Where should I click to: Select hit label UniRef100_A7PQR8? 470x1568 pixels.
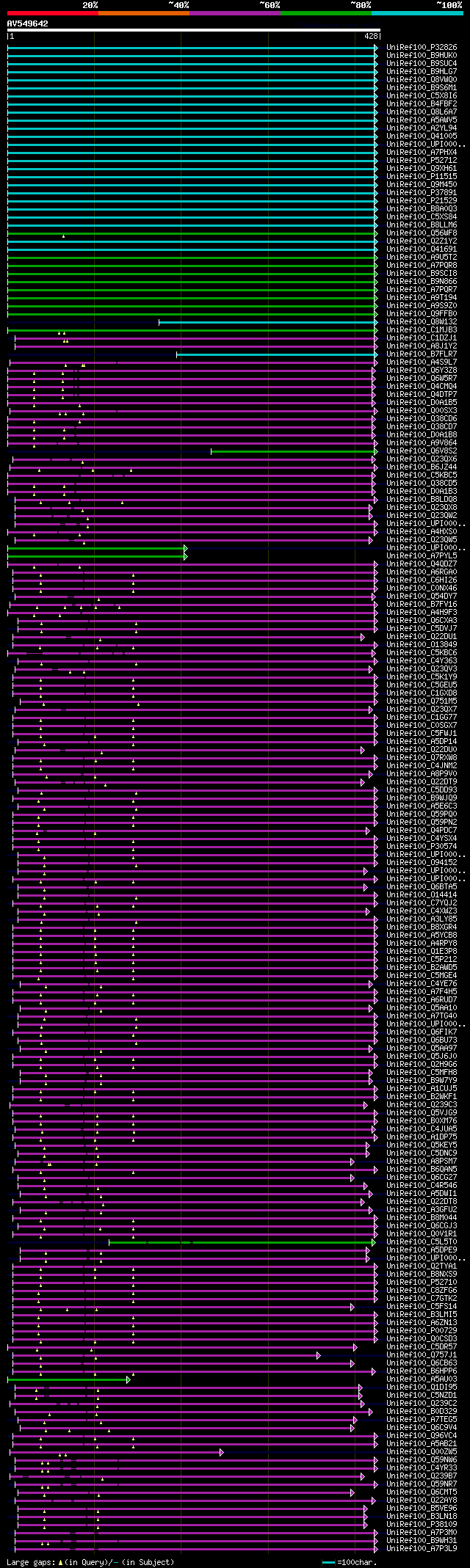422,266
